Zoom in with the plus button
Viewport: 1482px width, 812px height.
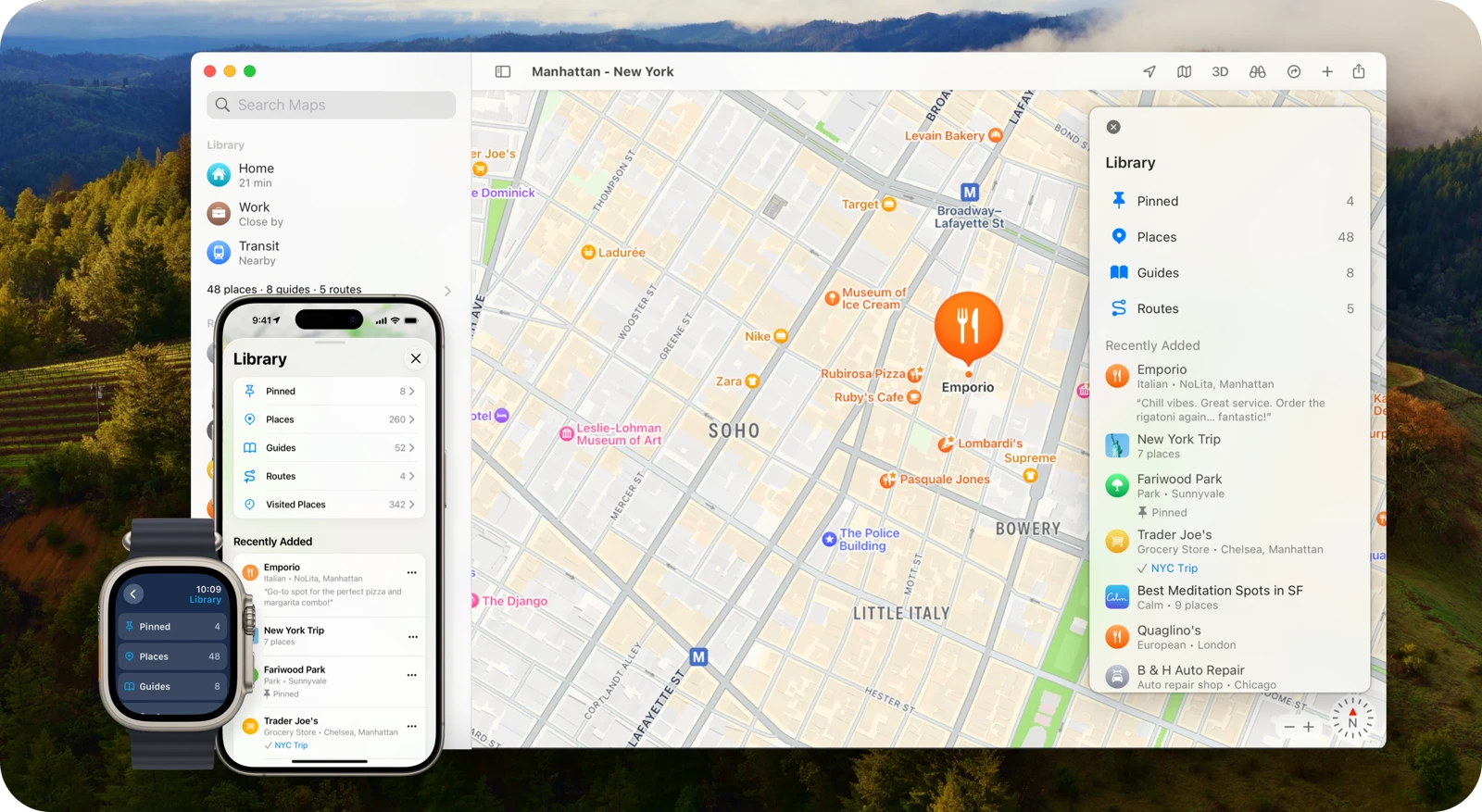click(1309, 727)
